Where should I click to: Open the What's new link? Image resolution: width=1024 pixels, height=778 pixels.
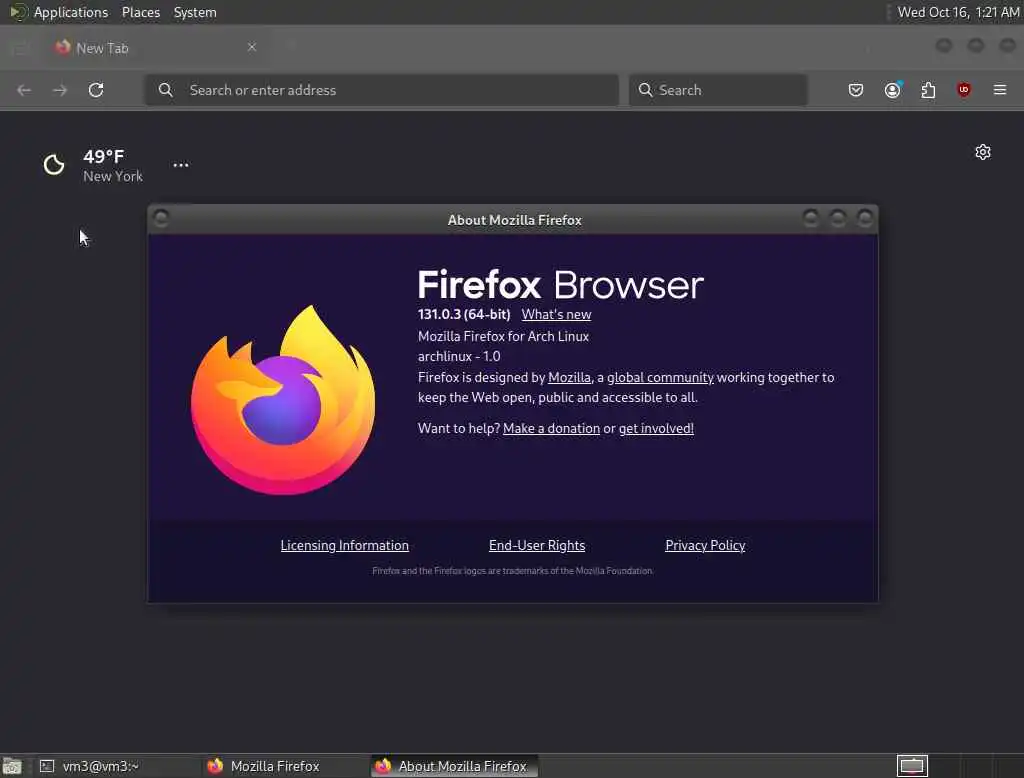(556, 314)
